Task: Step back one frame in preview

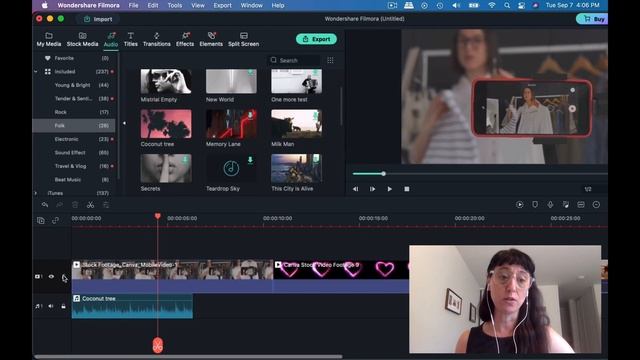Action: coord(356,189)
